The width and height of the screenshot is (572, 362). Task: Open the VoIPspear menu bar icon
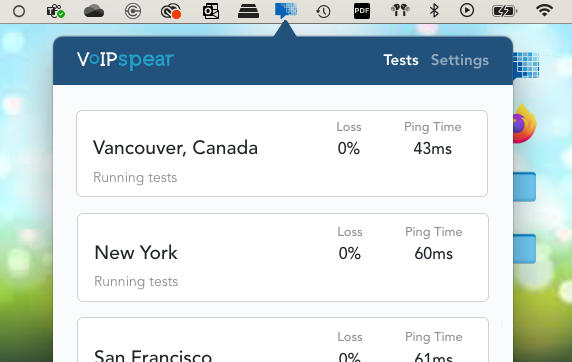click(286, 11)
